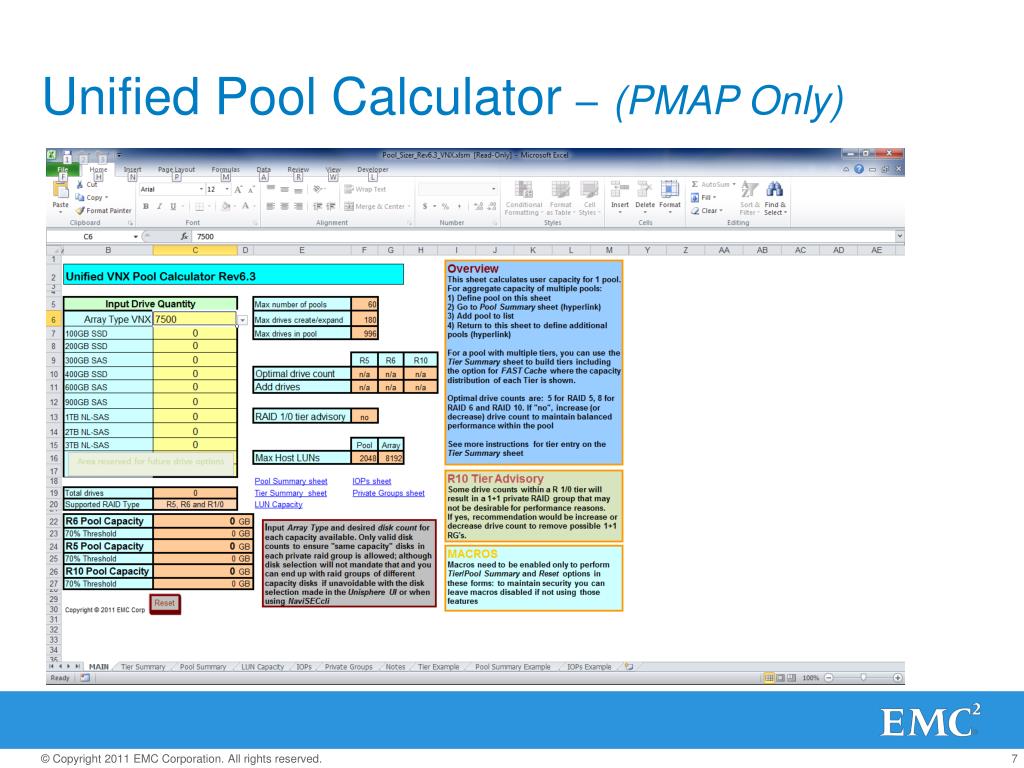The width and height of the screenshot is (1024, 768).
Task: Open the Tier Summary sheet tab
Action: (x=143, y=667)
